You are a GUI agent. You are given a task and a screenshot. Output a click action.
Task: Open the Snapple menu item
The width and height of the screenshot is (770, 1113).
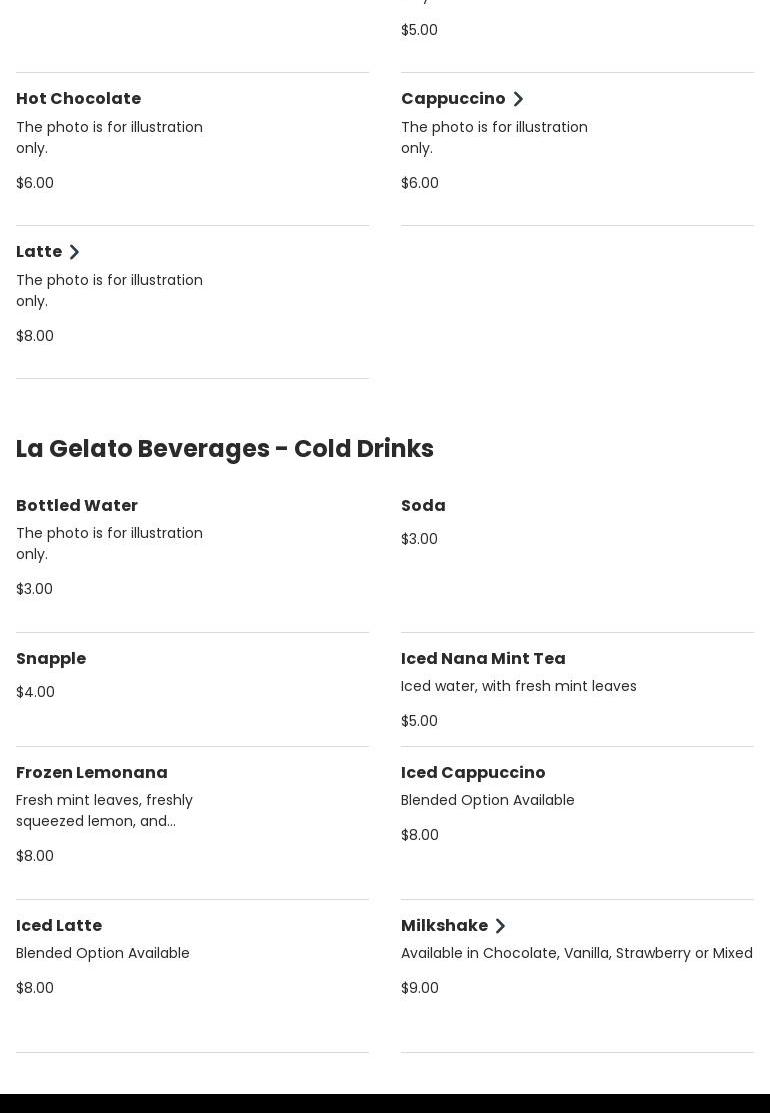(x=51, y=659)
